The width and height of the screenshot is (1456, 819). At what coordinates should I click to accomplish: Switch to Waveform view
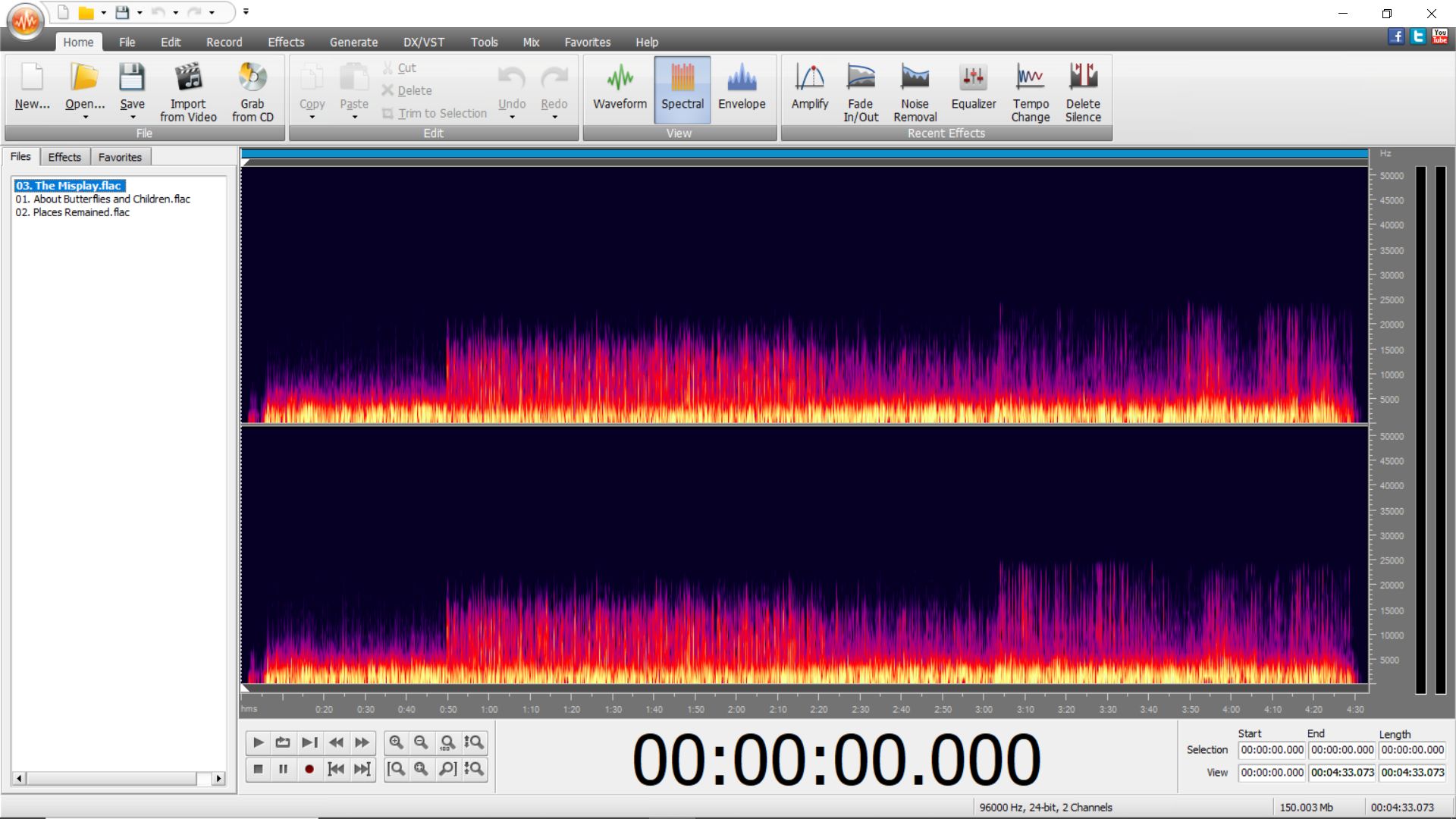pyautogui.click(x=620, y=89)
